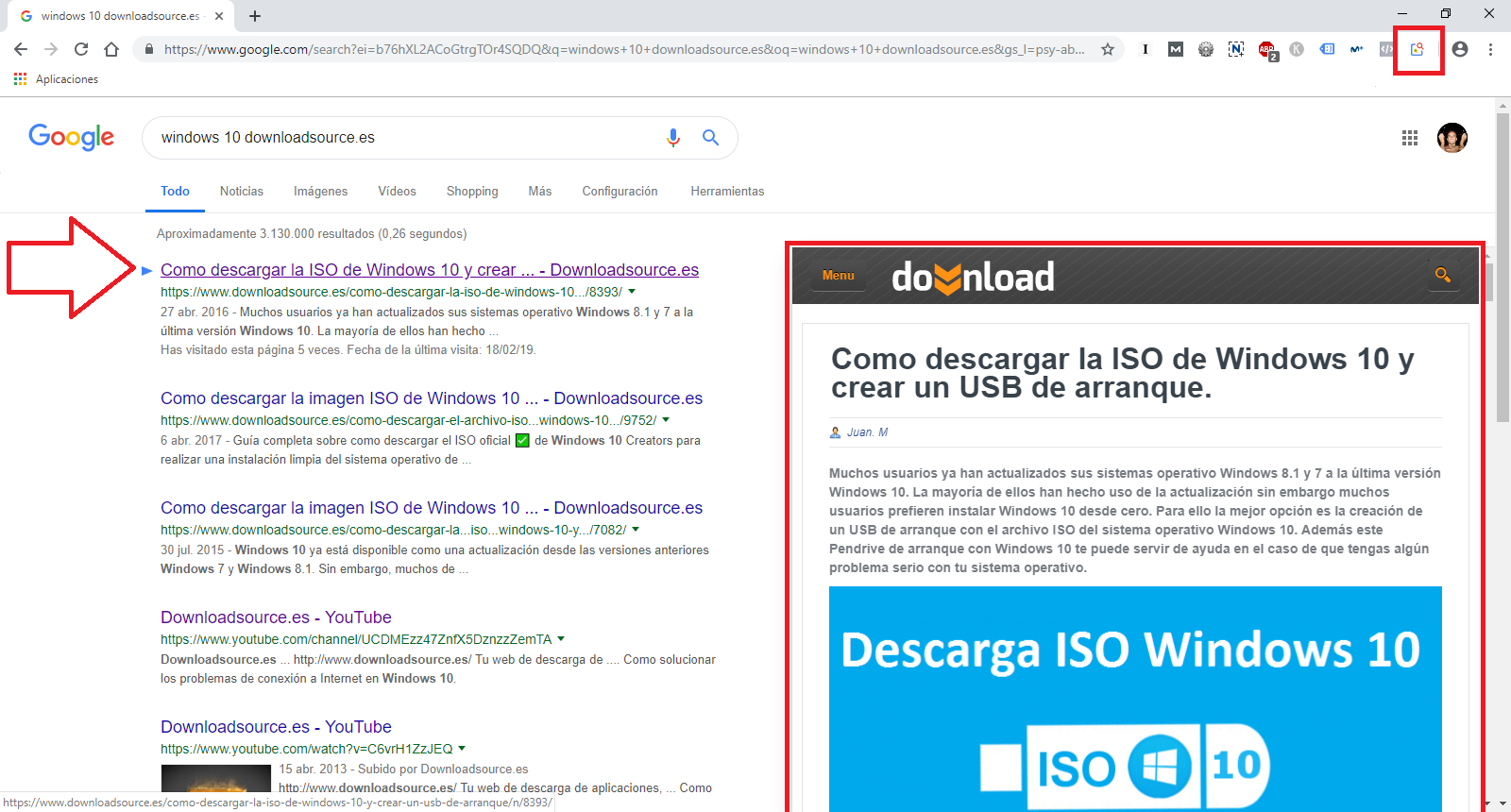Expand options arrow by the YouTube watch URL
The height and width of the screenshot is (812, 1511).
click(462, 749)
